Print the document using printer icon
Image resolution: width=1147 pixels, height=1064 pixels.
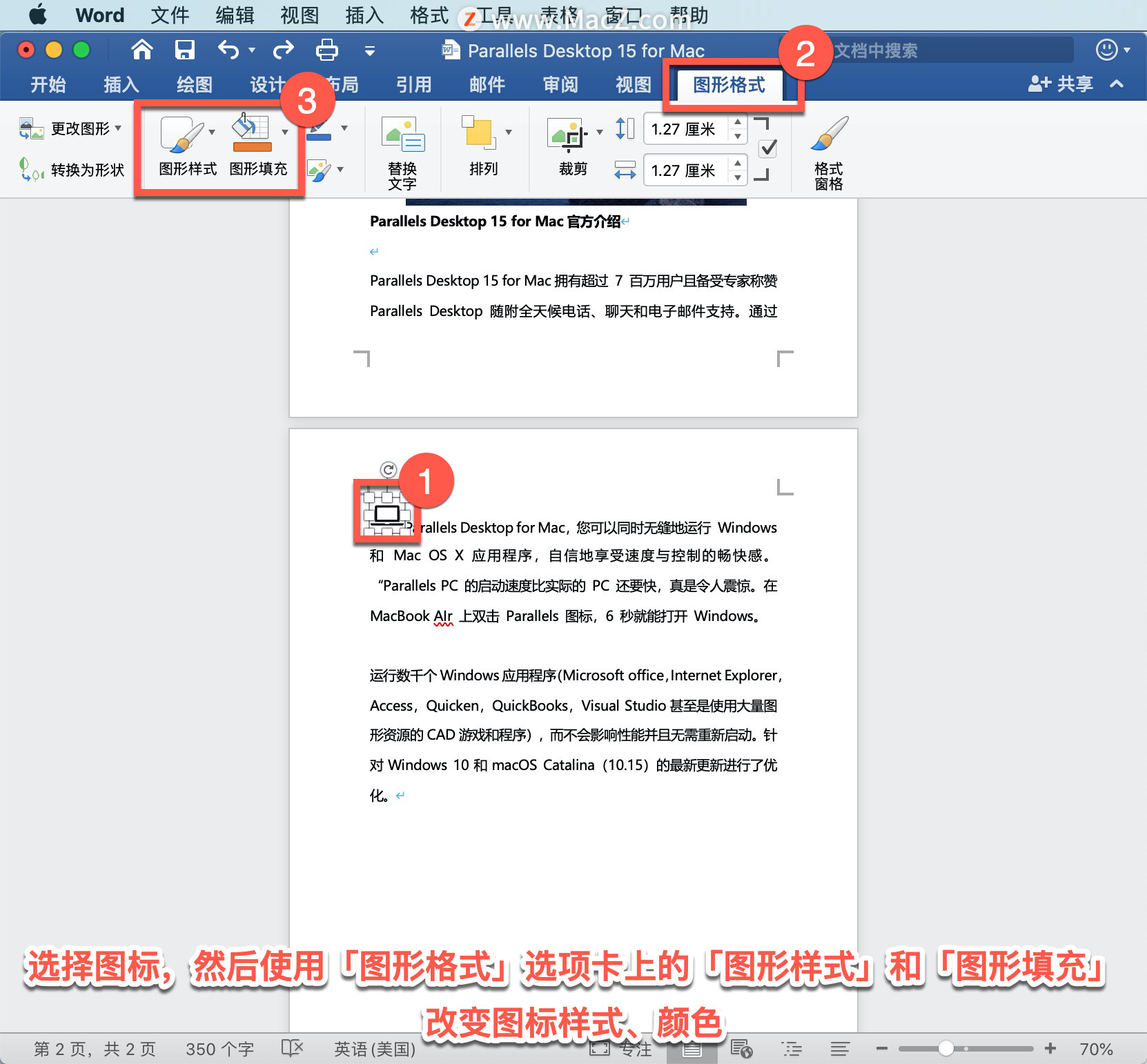[x=326, y=50]
